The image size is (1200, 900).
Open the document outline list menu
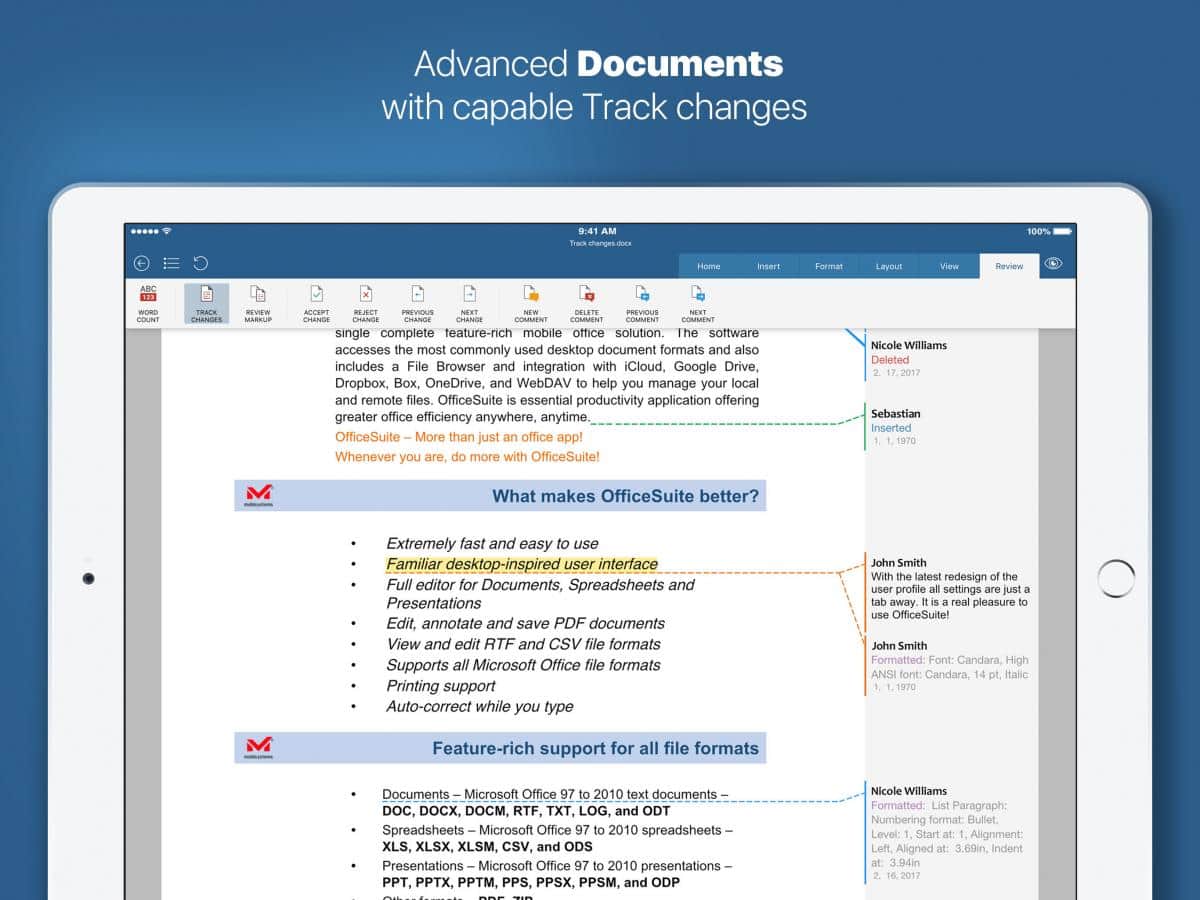click(171, 264)
